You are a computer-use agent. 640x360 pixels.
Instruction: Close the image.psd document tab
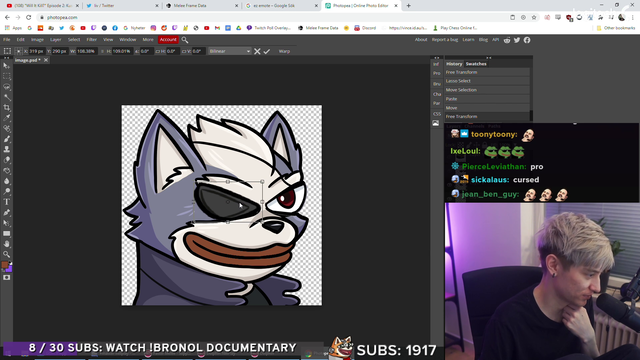46,60
